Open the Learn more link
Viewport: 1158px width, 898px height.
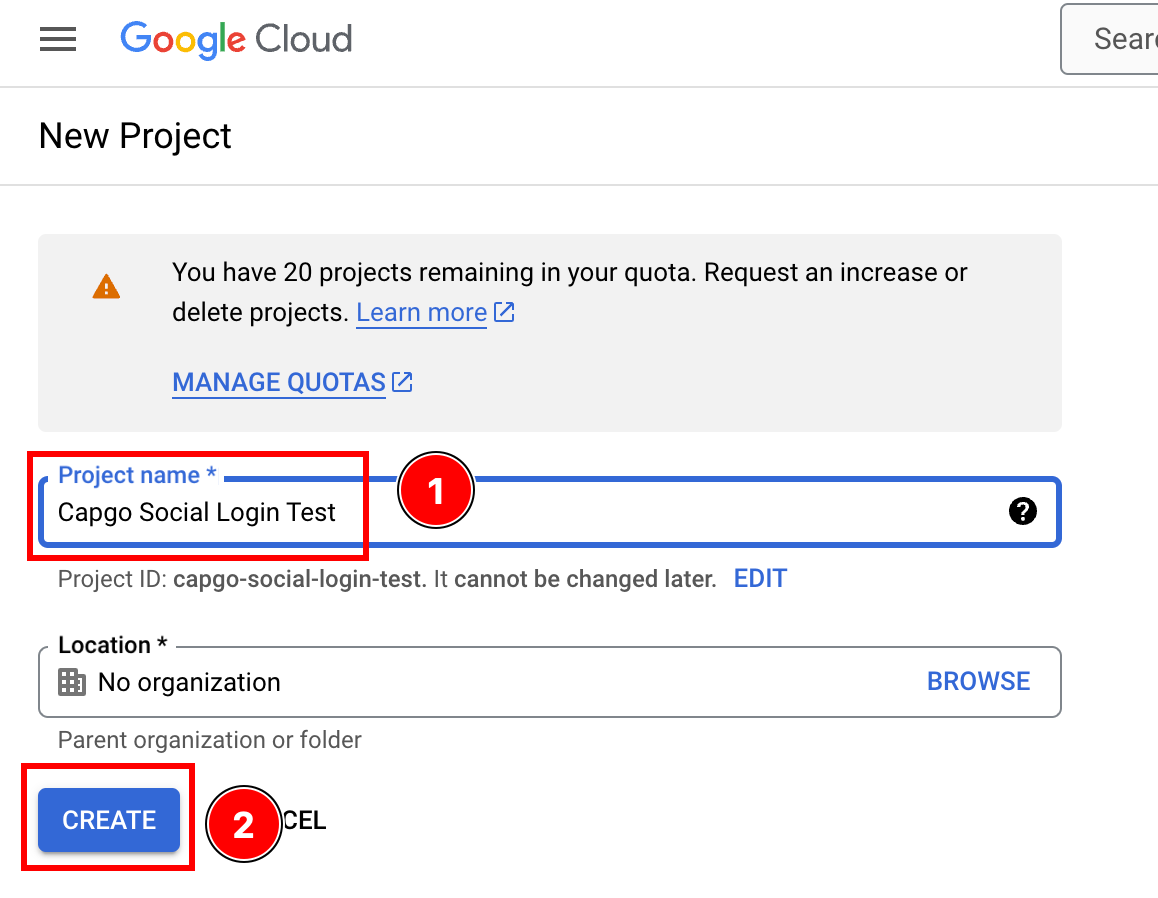point(421,312)
